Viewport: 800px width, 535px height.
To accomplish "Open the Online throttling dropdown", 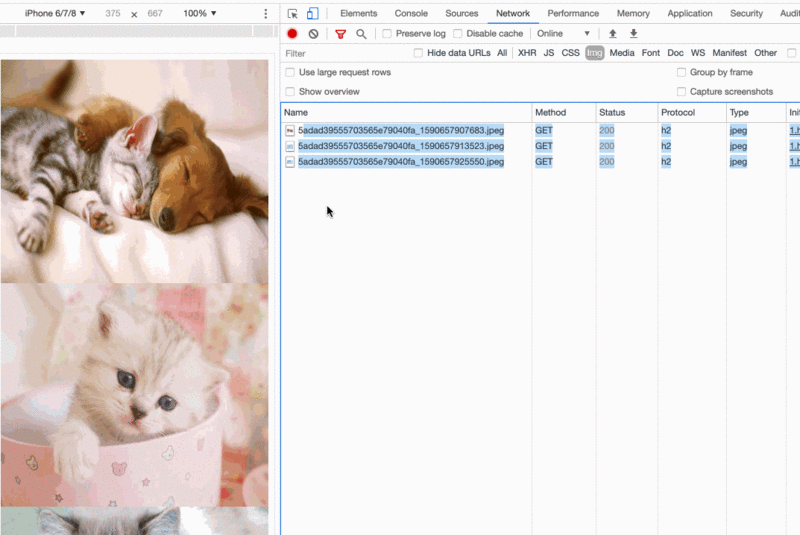I will click(563, 34).
